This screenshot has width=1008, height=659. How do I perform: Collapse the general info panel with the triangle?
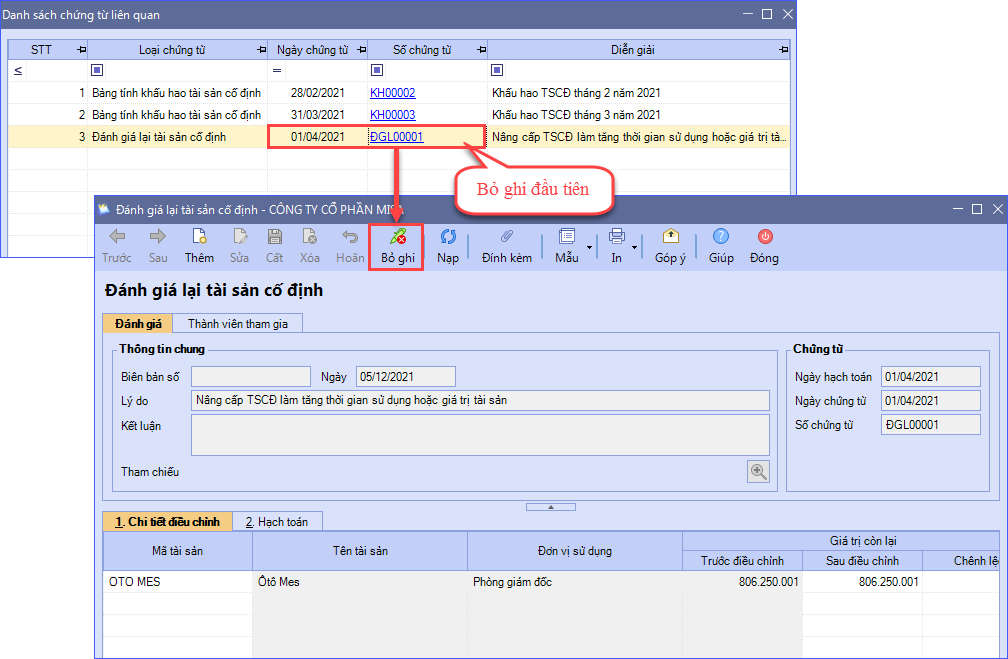pos(549,507)
